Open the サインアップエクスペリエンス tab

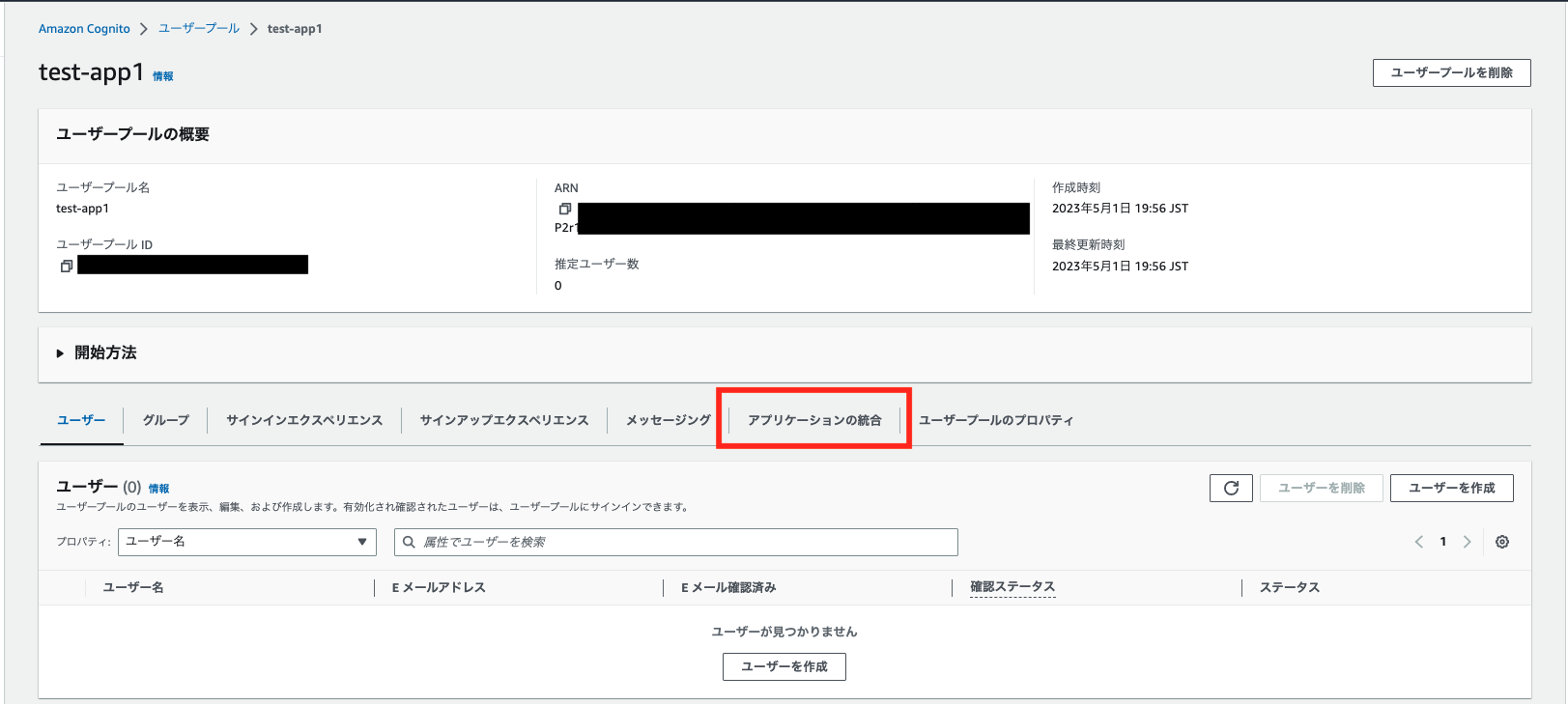pos(504,420)
